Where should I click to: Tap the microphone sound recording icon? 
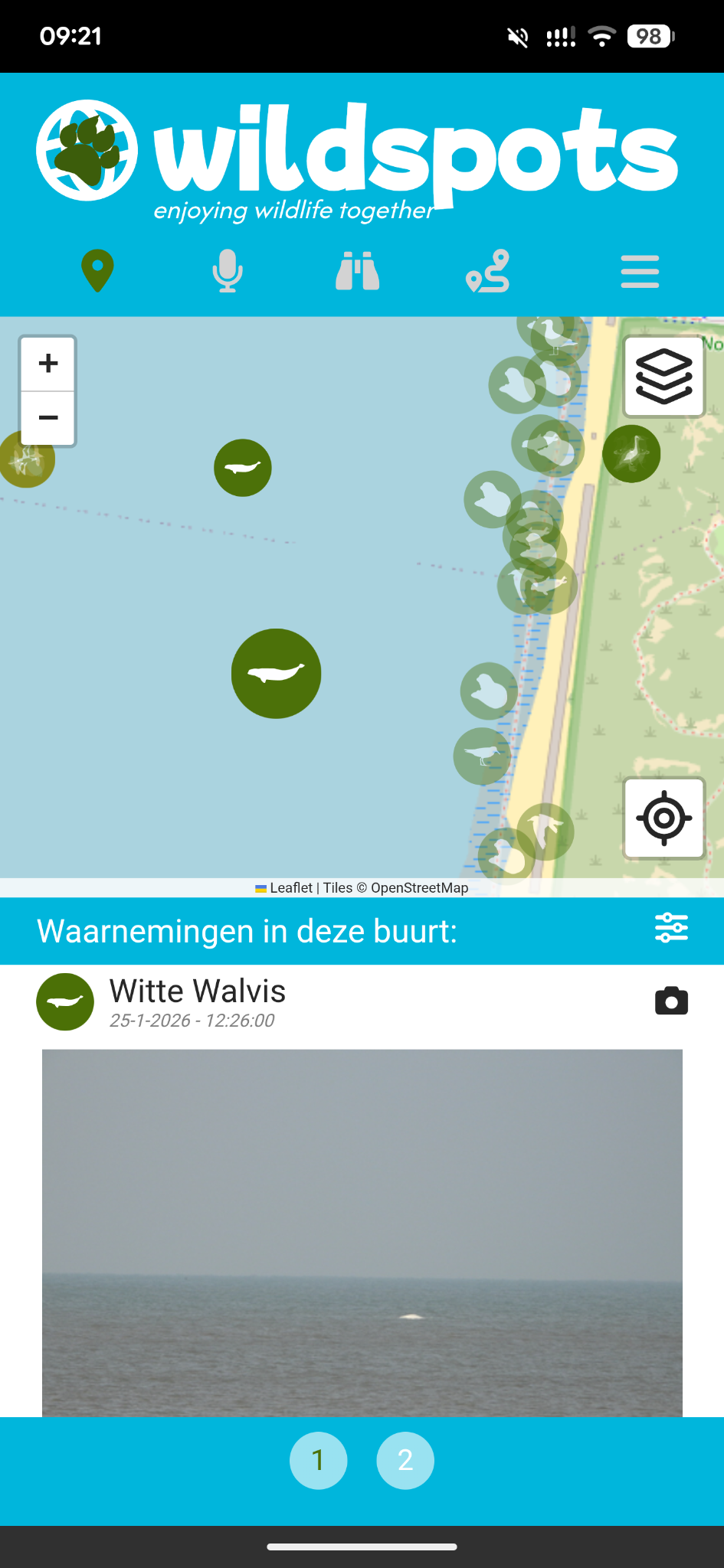pos(228,271)
